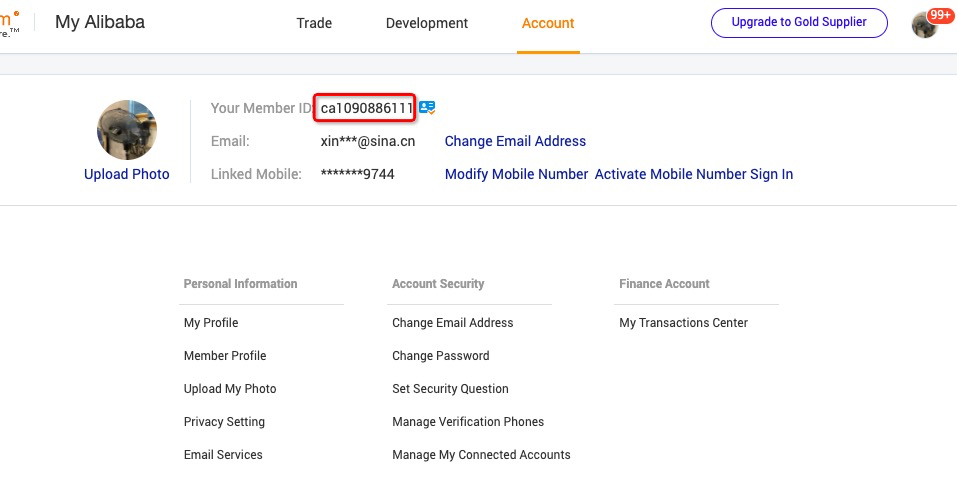Click the My Alibaba title
This screenshot has height=501, width=957.
click(x=100, y=22)
